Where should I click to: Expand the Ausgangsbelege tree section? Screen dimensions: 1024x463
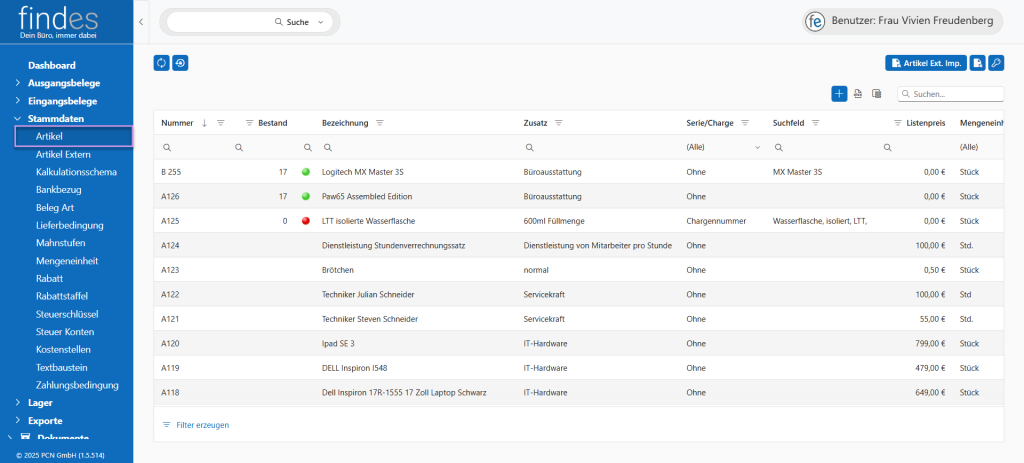point(18,83)
